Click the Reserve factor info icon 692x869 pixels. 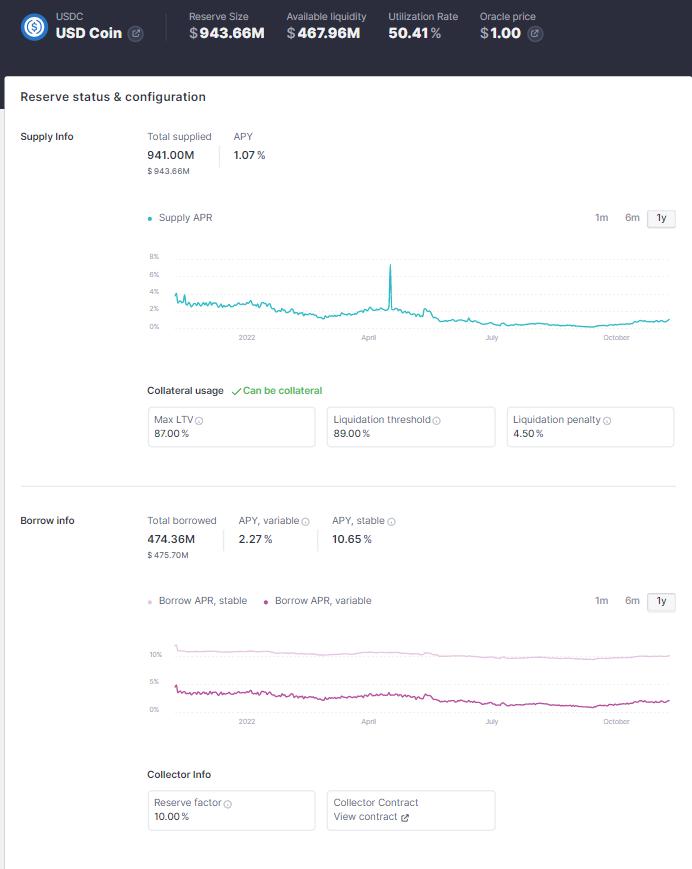pyautogui.click(x=228, y=804)
